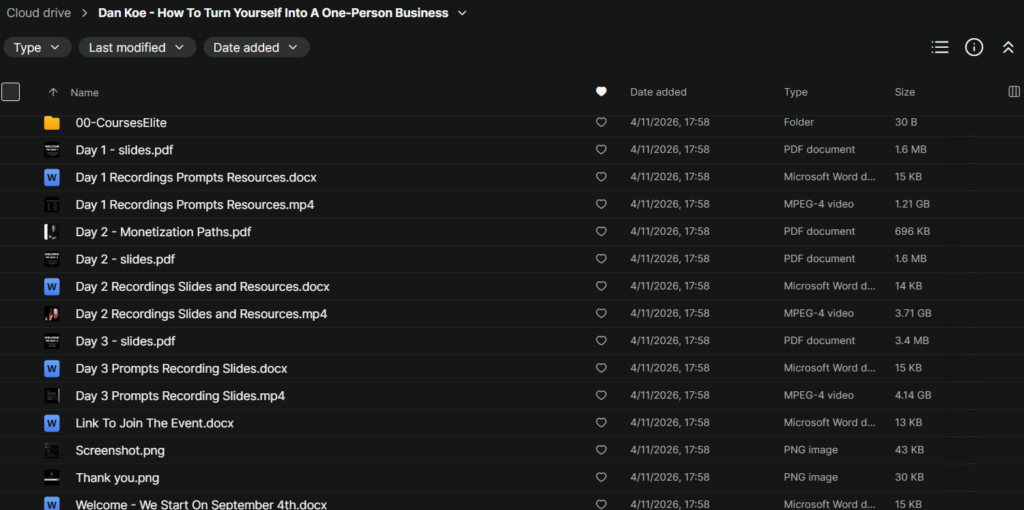The height and width of the screenshot is (510, 1024).
Task: Sort by the Size column header
Action: coord(904,92)
